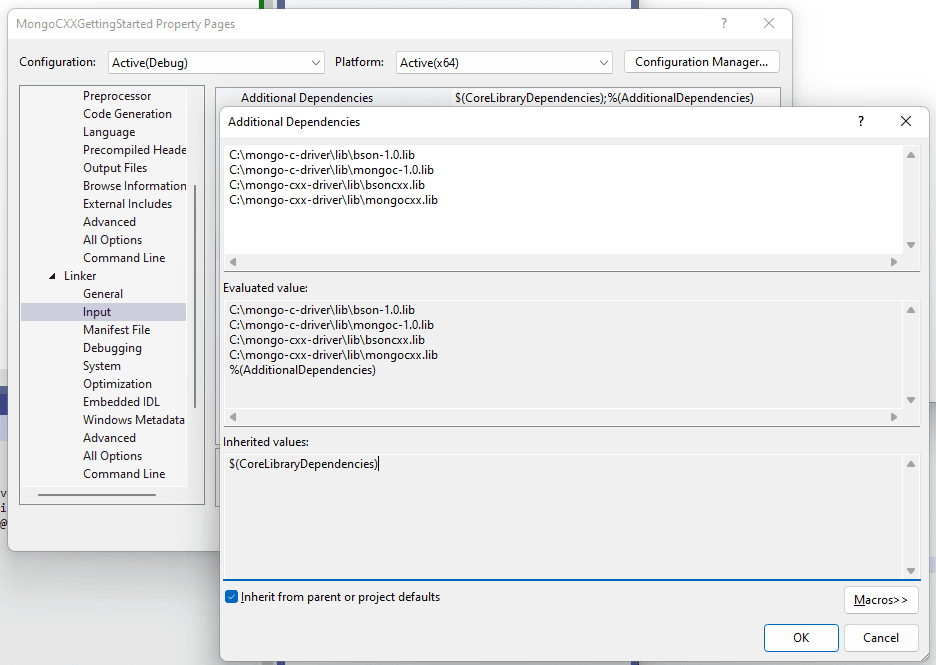Select Windows Metadata in the tree
Screen dimensions: 936x665
click(133, 420)
